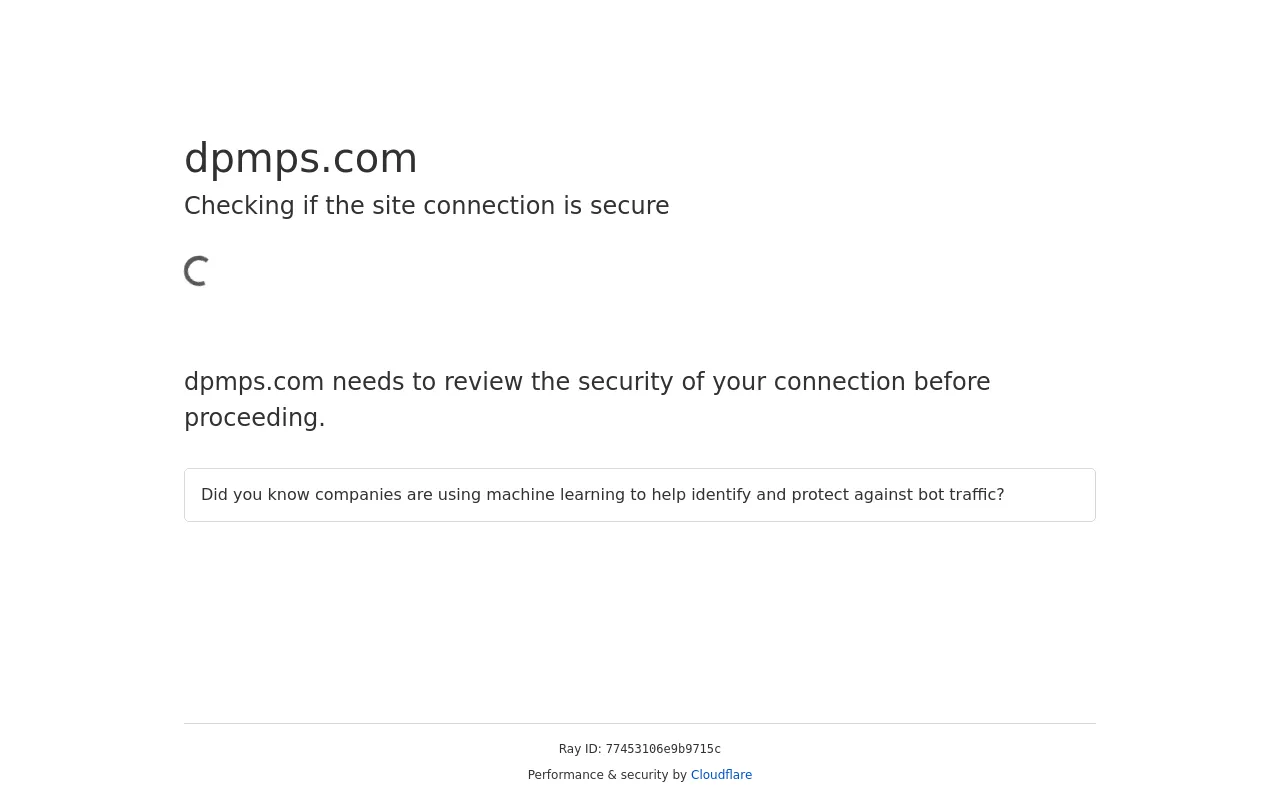Click the loading spinner icon

tap(198, 271)
